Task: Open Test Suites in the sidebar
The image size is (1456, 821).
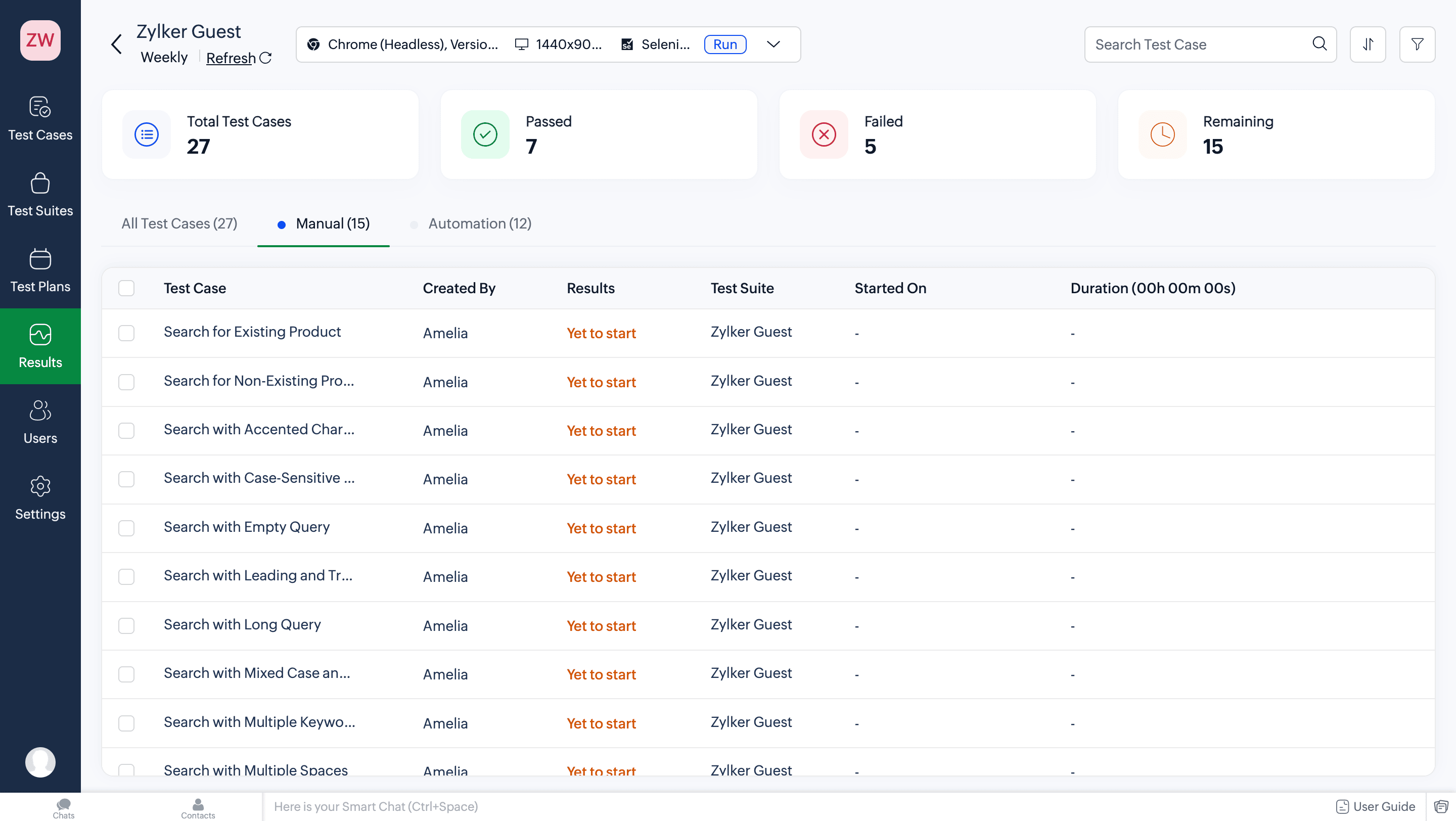Action: point(40,194)
